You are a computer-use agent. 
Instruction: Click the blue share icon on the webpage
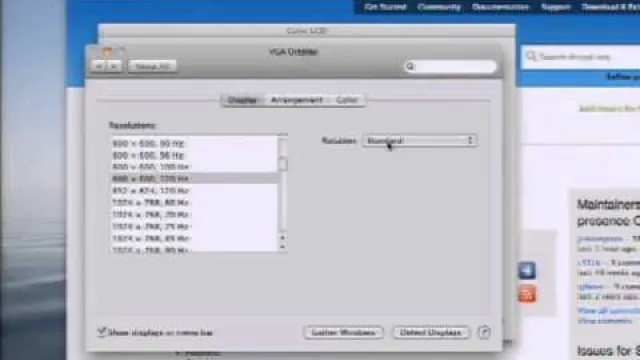tap(527, 271)
